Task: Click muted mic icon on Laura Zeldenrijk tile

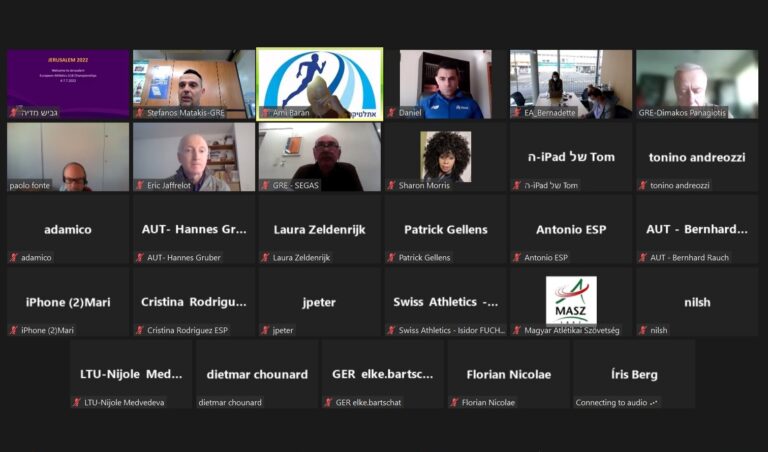Action: click(x=265, y=257)
